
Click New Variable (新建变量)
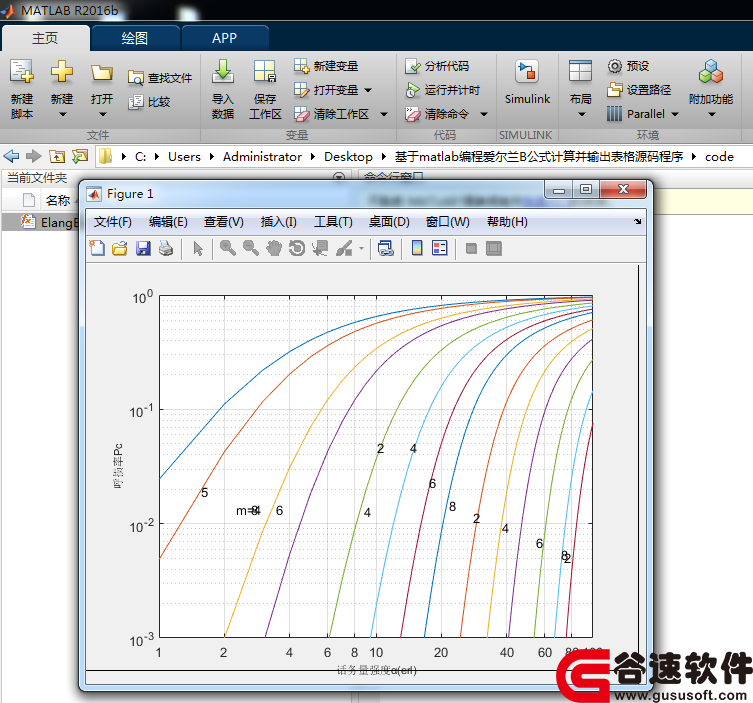pos(326,66)
